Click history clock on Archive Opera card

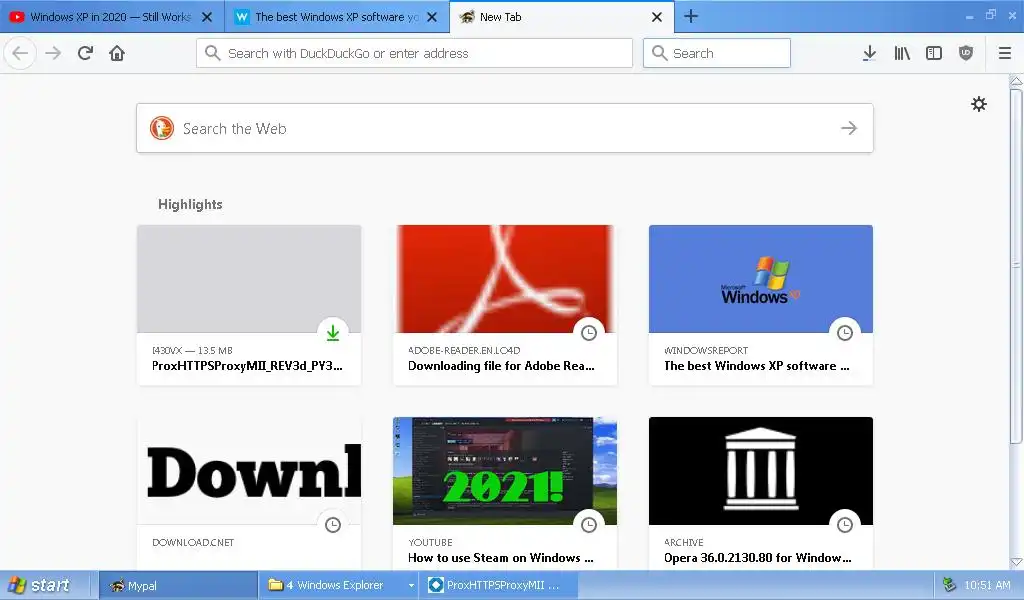tap(845, 524)
